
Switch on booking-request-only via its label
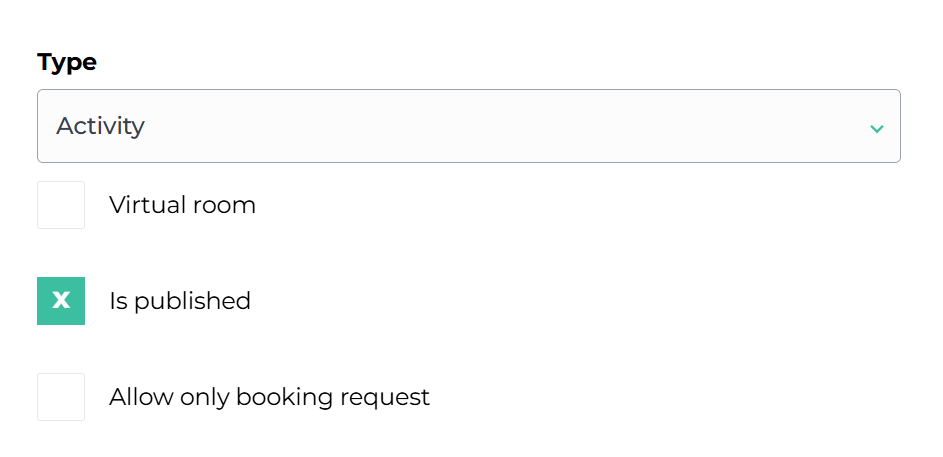coord(269,397)
